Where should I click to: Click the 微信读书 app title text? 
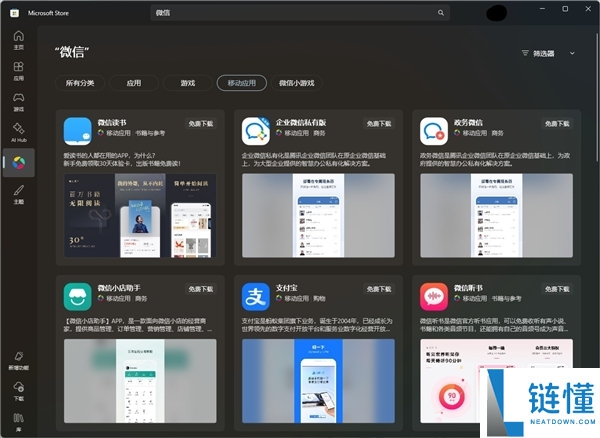pyautogui.click(x=112, y=123)
